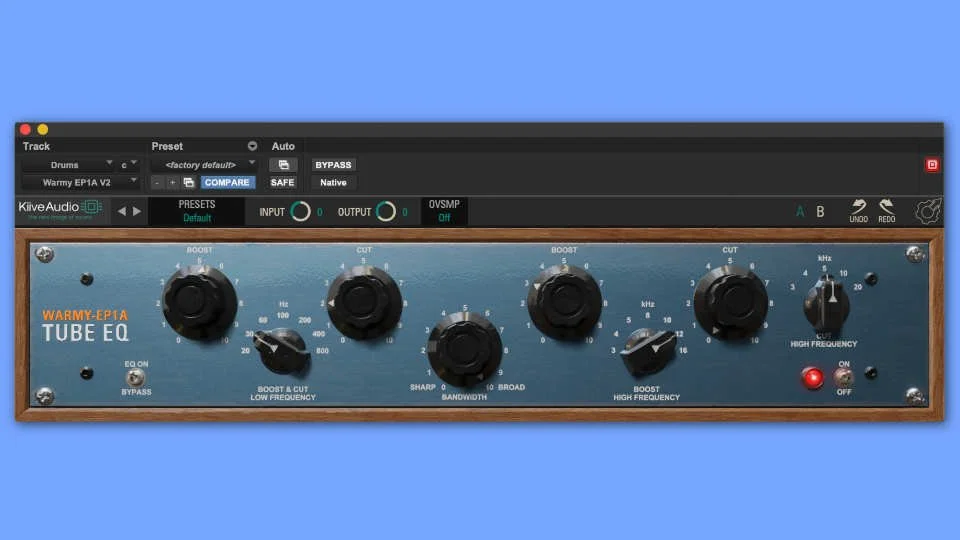The height and width of the screenshot is (540, 960).
Task: Click the minus preset button
Action: pyautogui.click(x=157, y=182)
